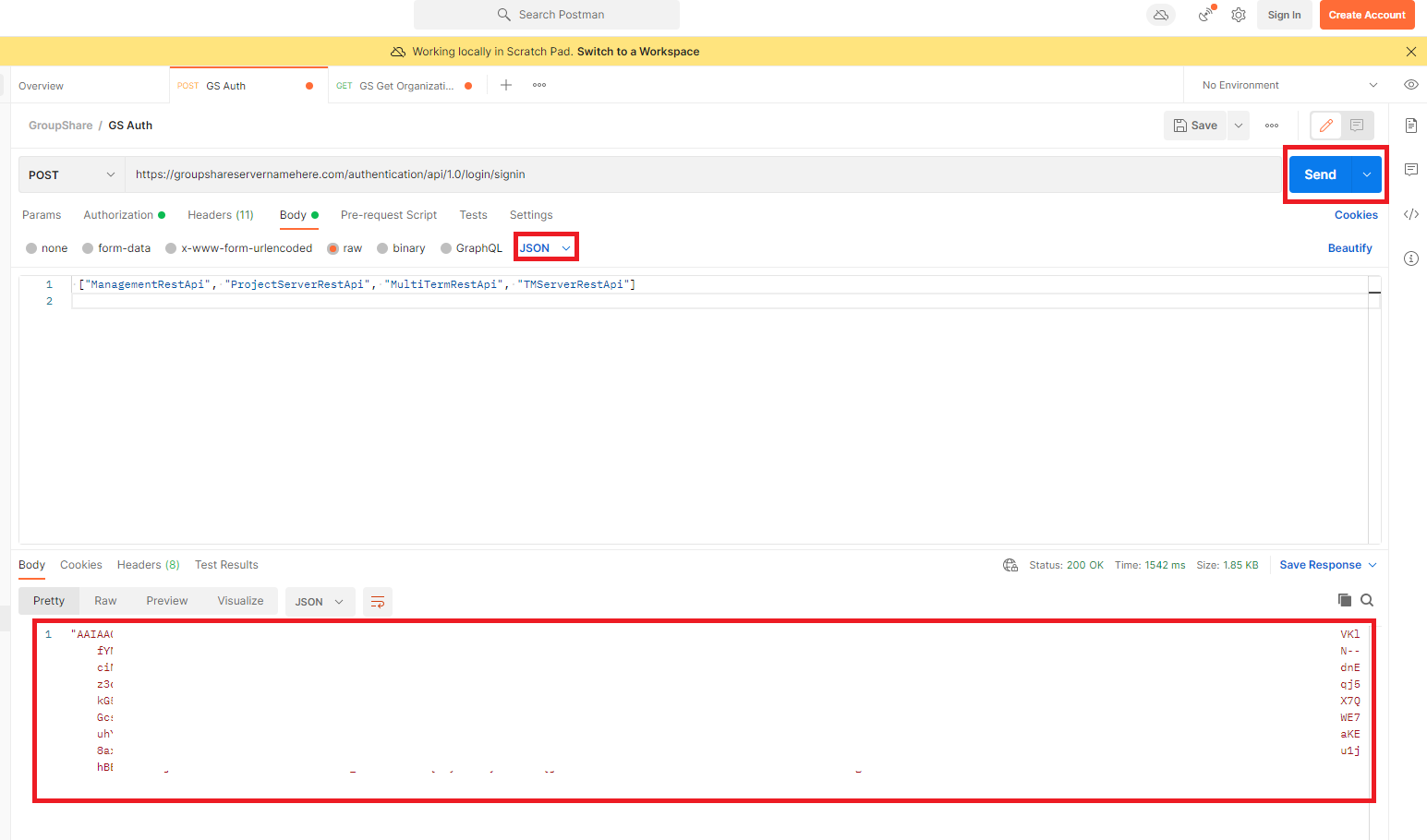Switch to comment mode icon beside pencil
Image resolution: width=1427 pixels, height=840 pixels.
point(1357,126)
